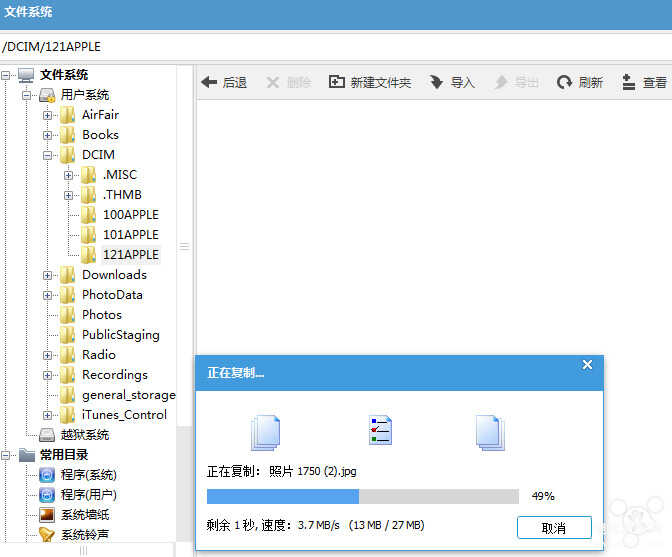Select the PhotoData folder label
The image size is (672, 557).
(112, 295)
